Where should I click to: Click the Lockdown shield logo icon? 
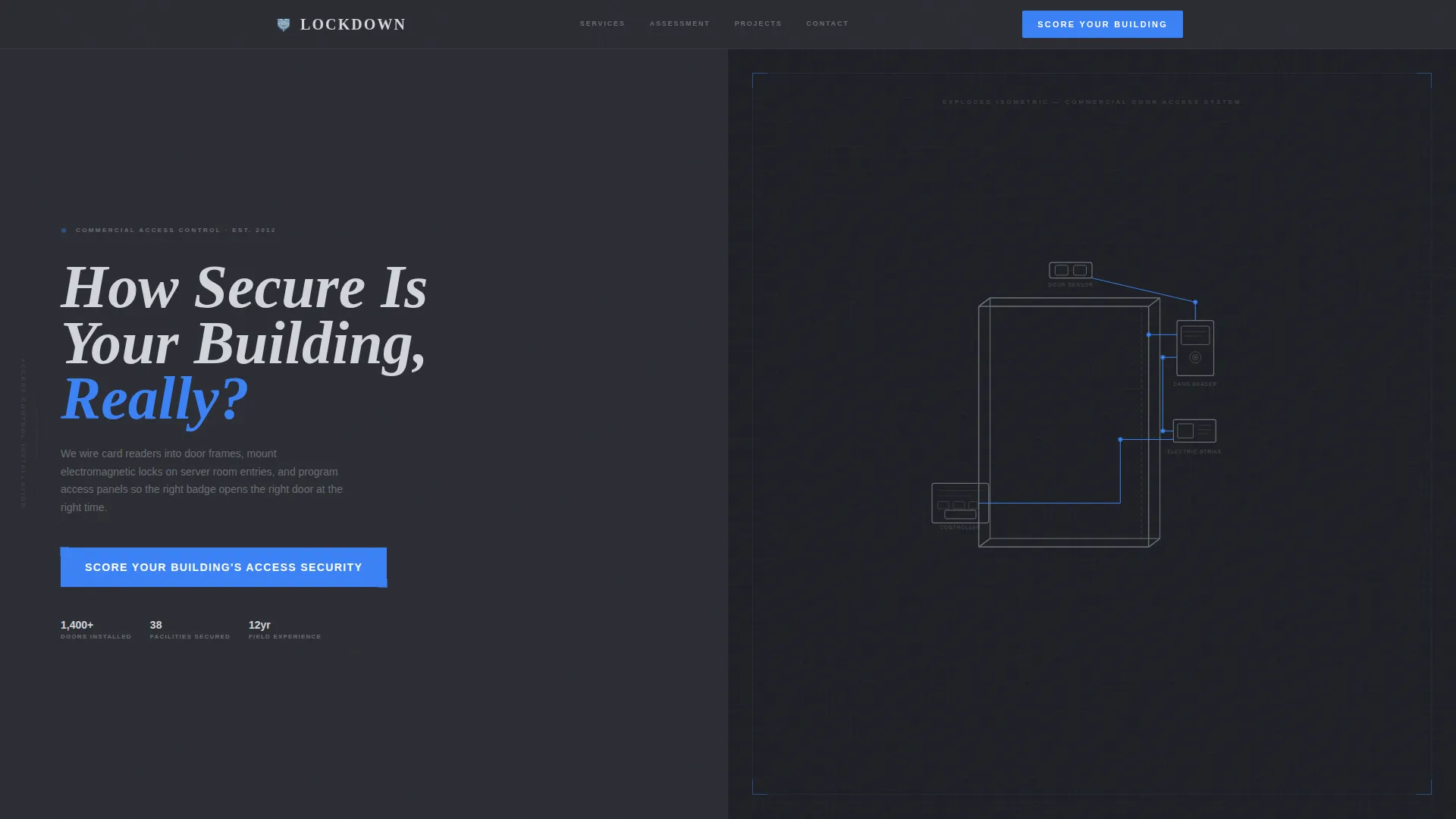coord(284,25)
